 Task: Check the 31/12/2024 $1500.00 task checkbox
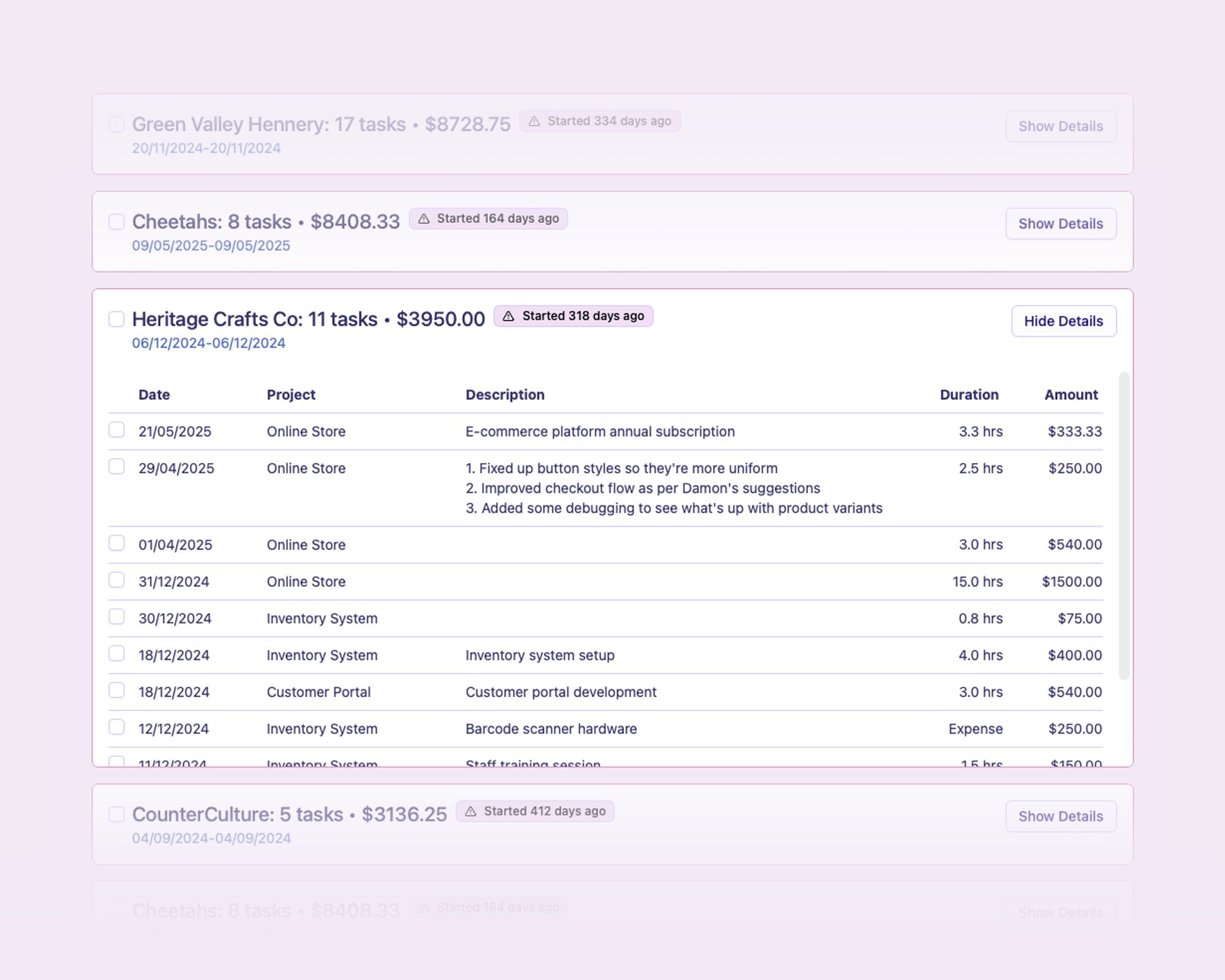tap(116, 580)
